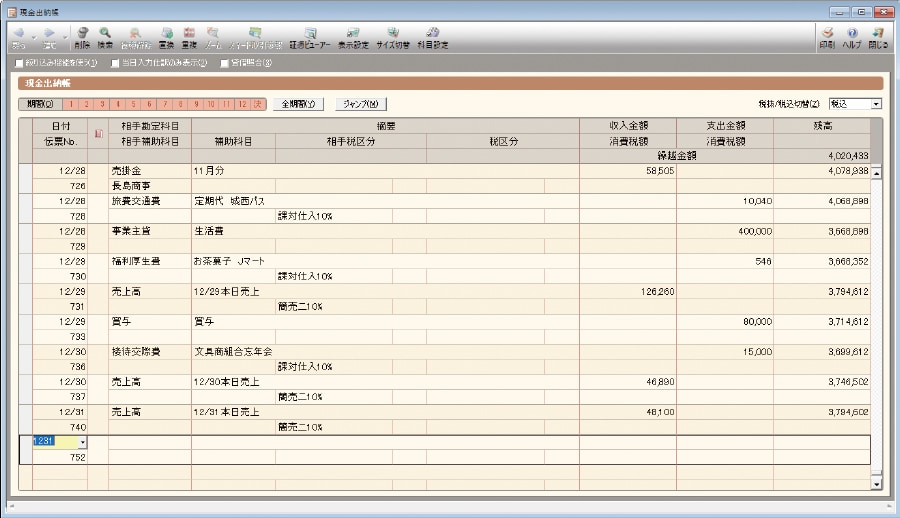The height and width of the screenshot is (518, 900).
Task: Open 表示設定 display settings
Action: pos(353,37)
